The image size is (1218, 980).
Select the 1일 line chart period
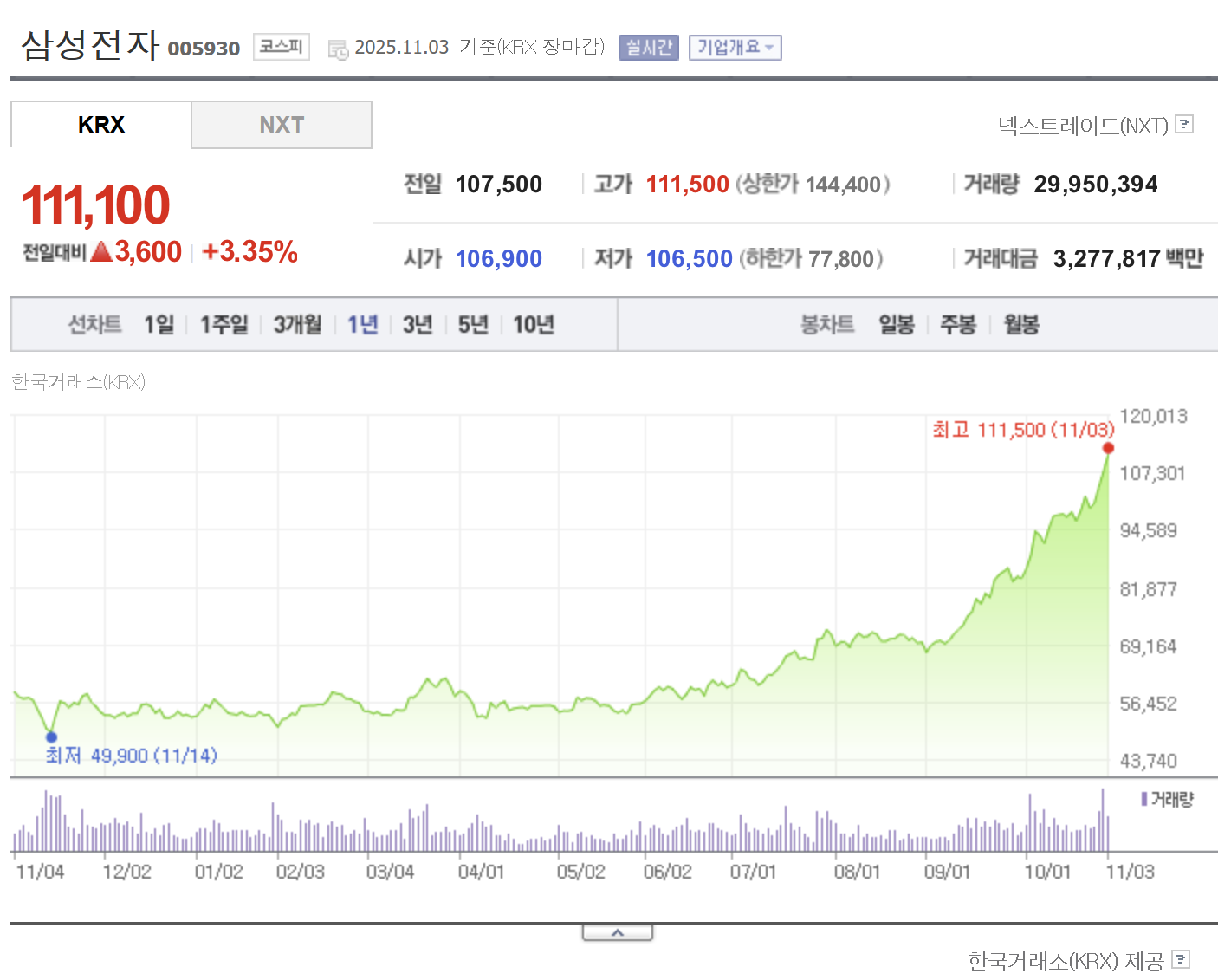[x=159, y=325]
